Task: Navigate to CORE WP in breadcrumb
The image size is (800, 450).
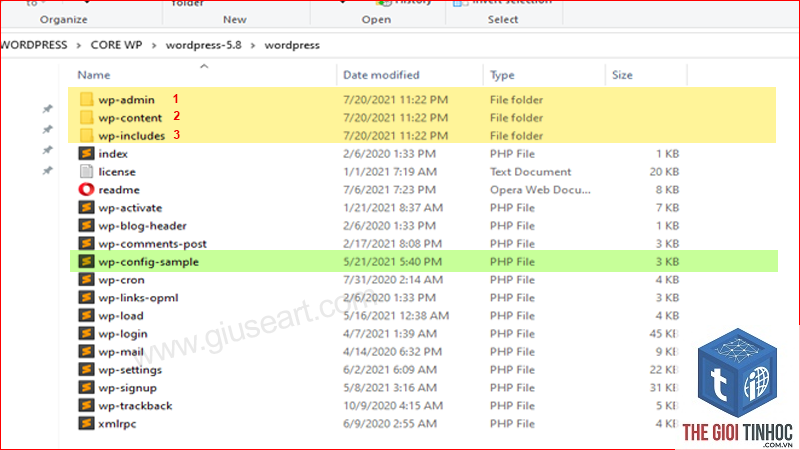Action: [116, 45]
